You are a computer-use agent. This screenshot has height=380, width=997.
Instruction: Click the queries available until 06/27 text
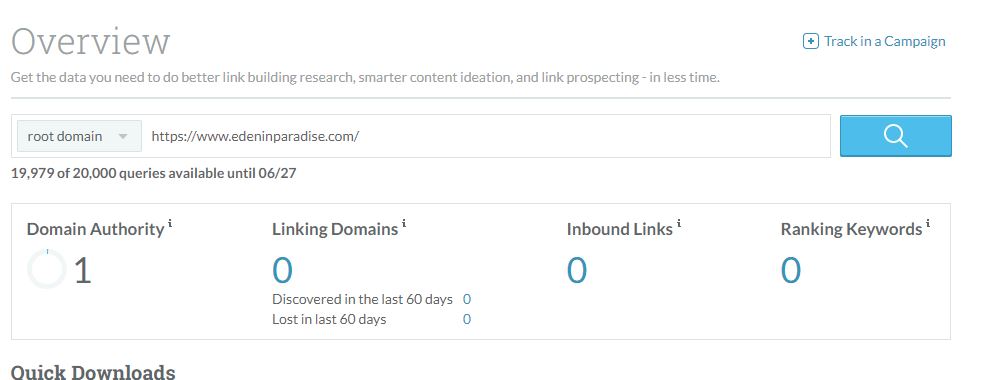click(x=153, y=173)
